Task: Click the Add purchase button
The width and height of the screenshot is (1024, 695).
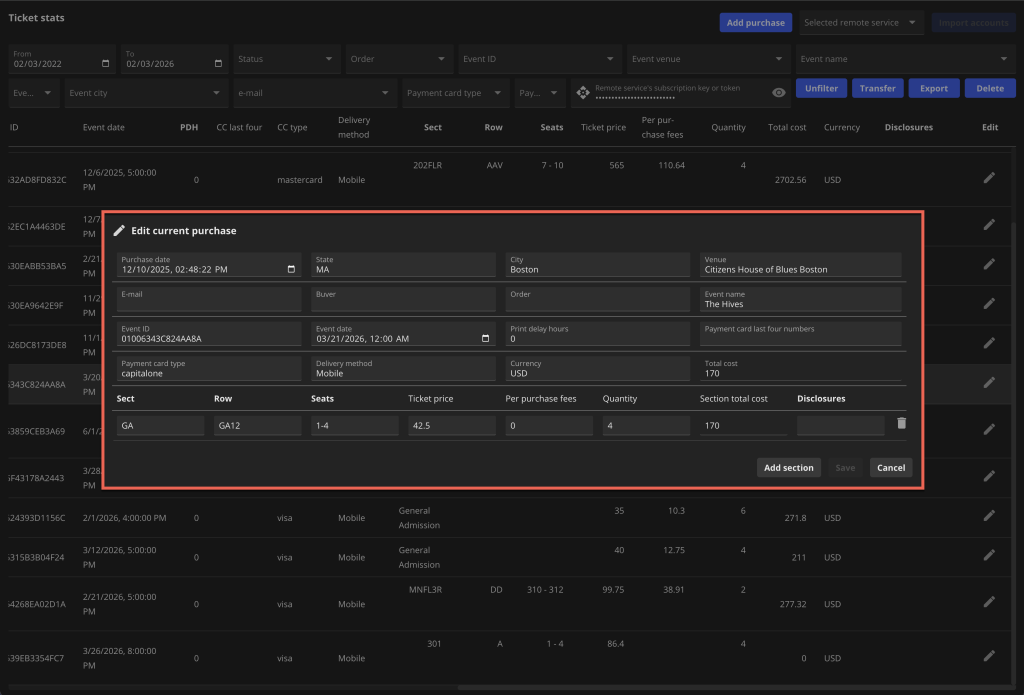Action: pyautogui.click(x=755, y=23)
